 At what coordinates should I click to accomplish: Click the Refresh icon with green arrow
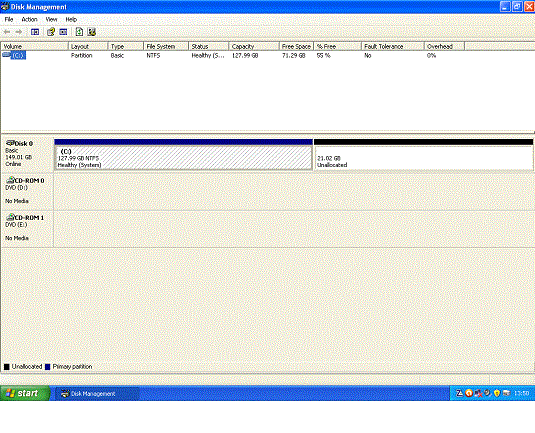coord(79,32)
